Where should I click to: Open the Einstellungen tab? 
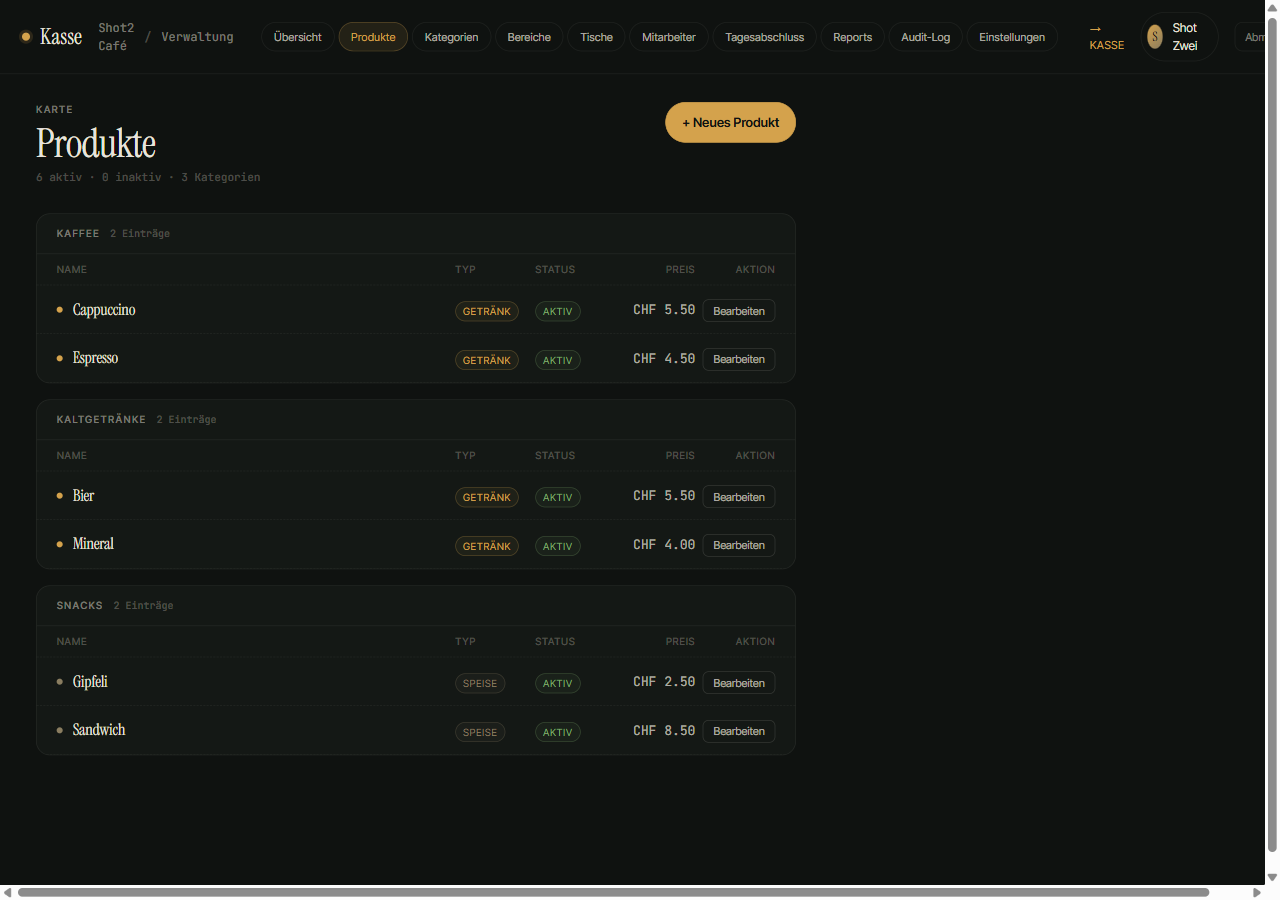[x=1012, y=37]
